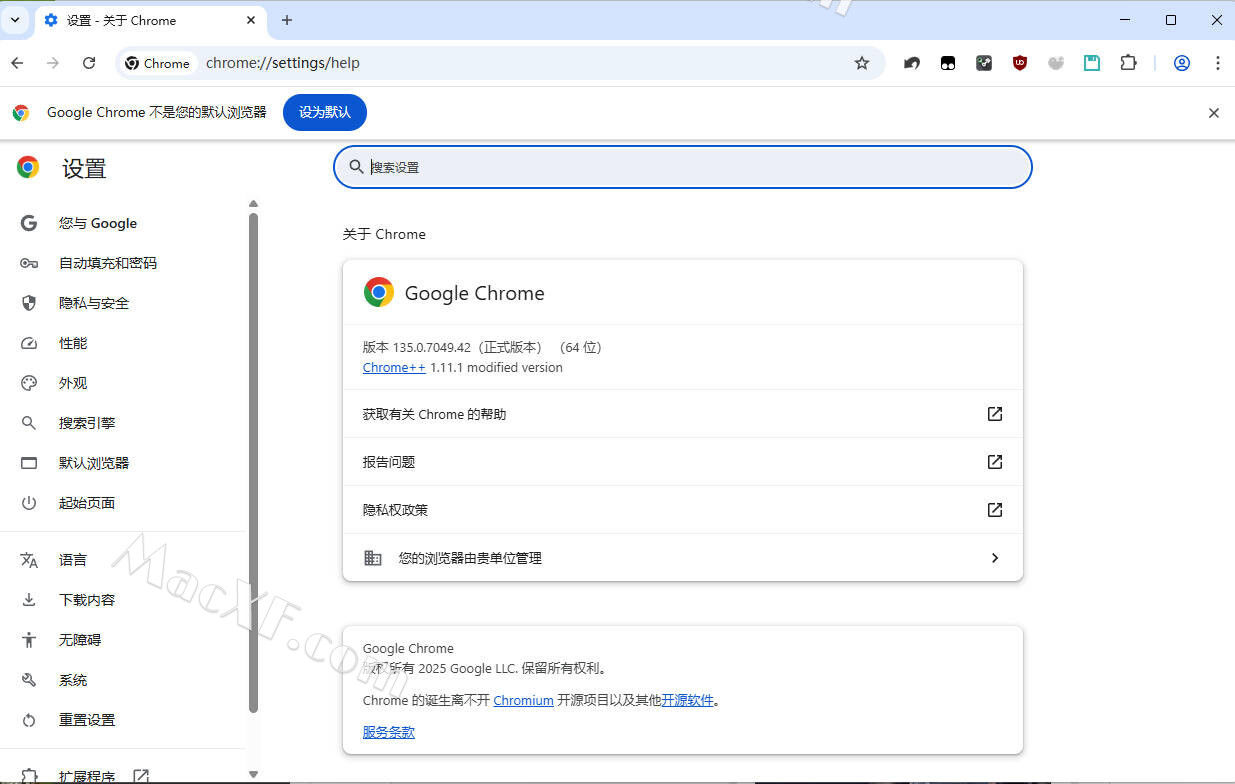Screen dimensions: 1235x784
Task: Focus the '搜索设置' search field
Action: [x=690, y=168]
